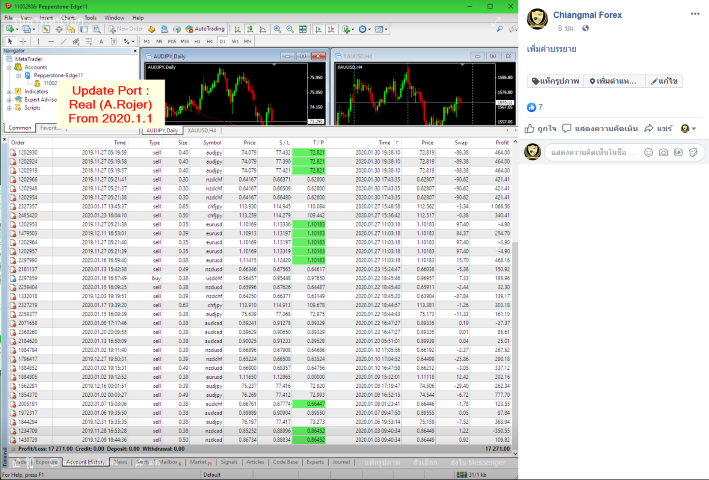Switch chart to bar chart mode
Image resolution: width=709 pixels, height=480 pixels.
coord(237,29)
